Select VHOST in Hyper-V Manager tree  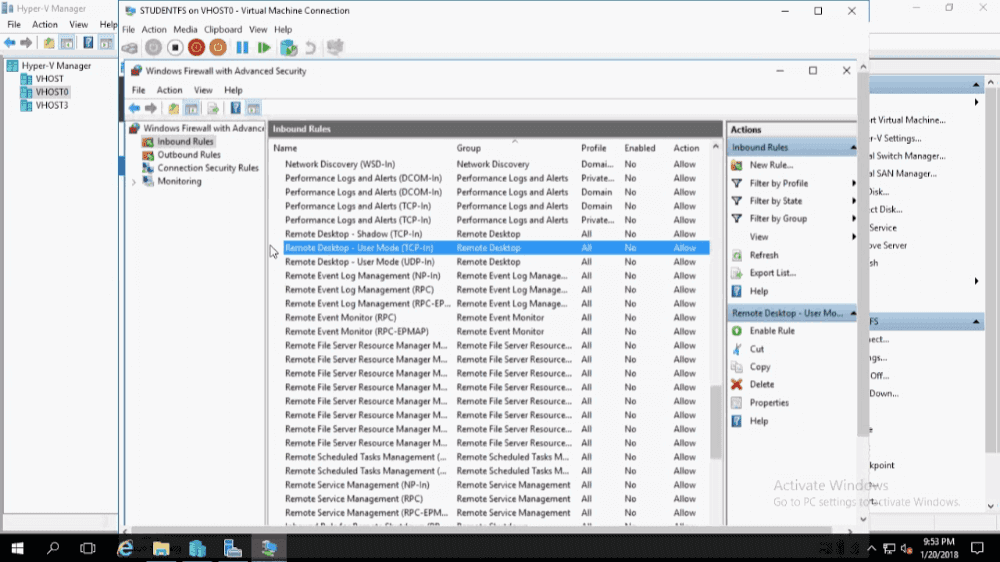click(x=50, y=79)
